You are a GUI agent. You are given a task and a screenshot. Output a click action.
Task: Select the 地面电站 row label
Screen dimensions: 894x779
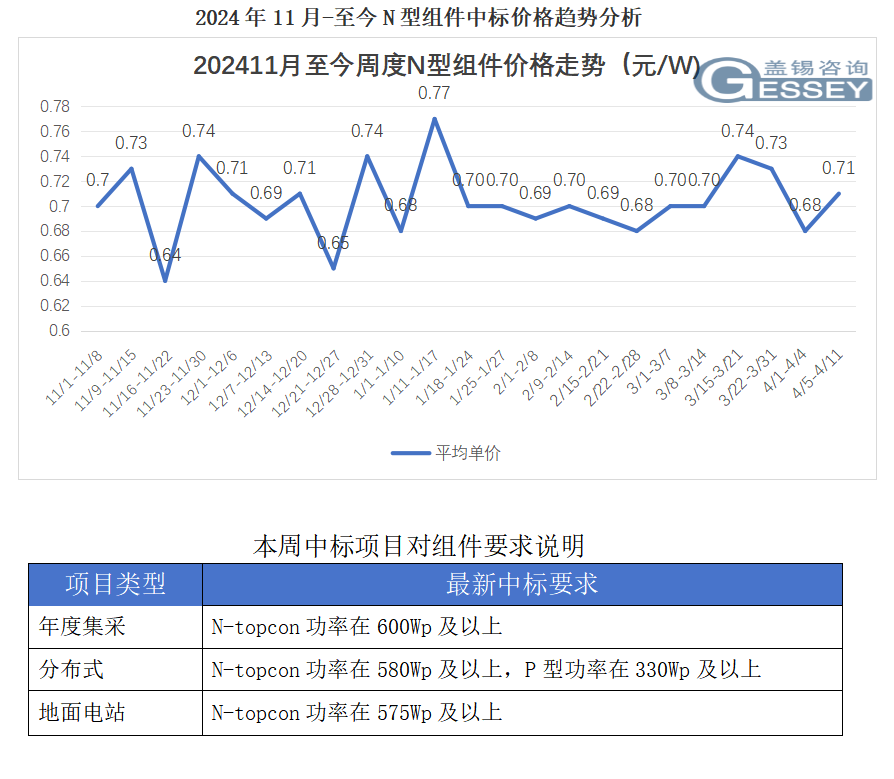pos(83,713)
